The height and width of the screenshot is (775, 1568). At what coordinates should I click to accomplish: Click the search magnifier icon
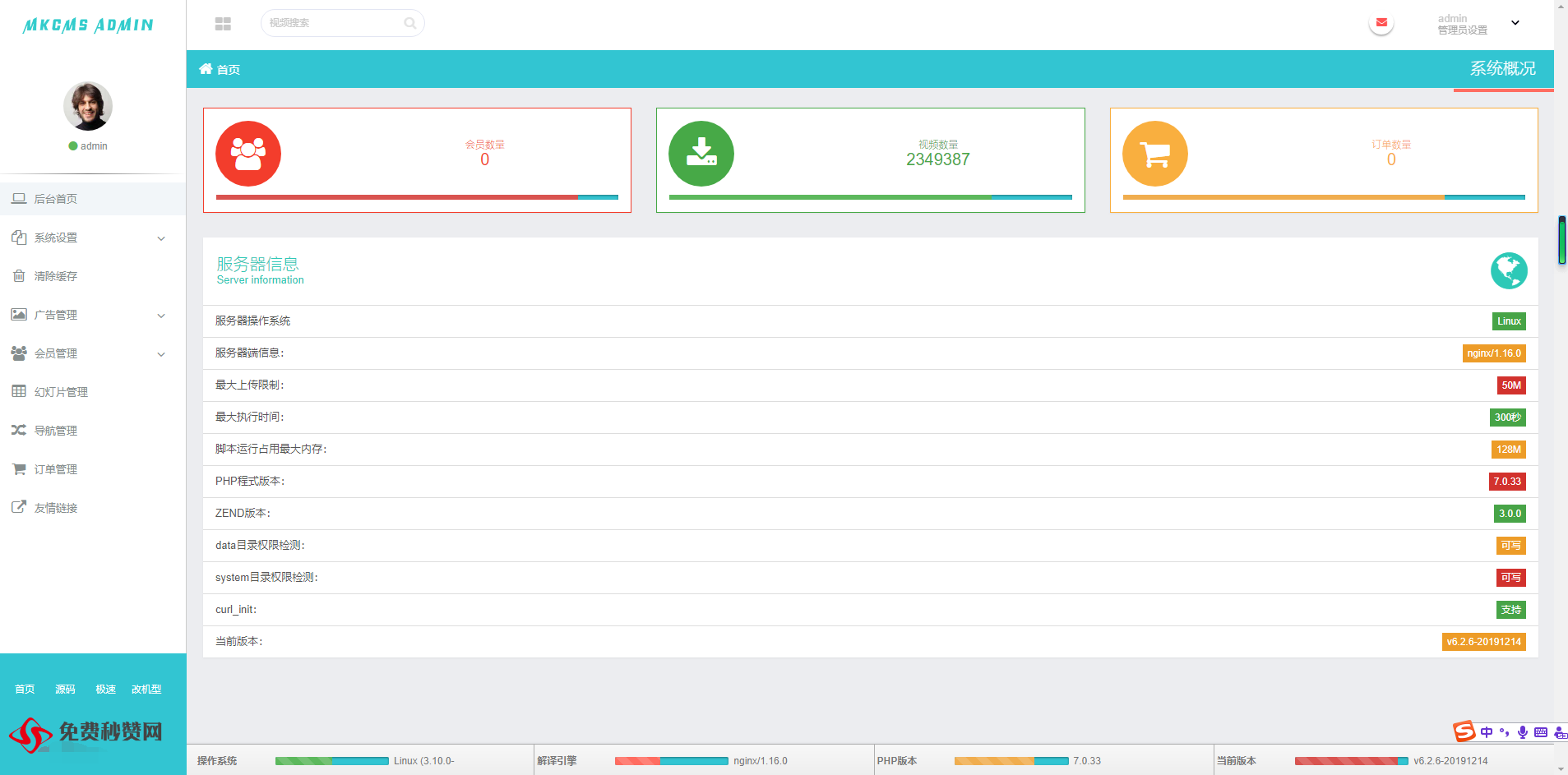click(409, 23)
